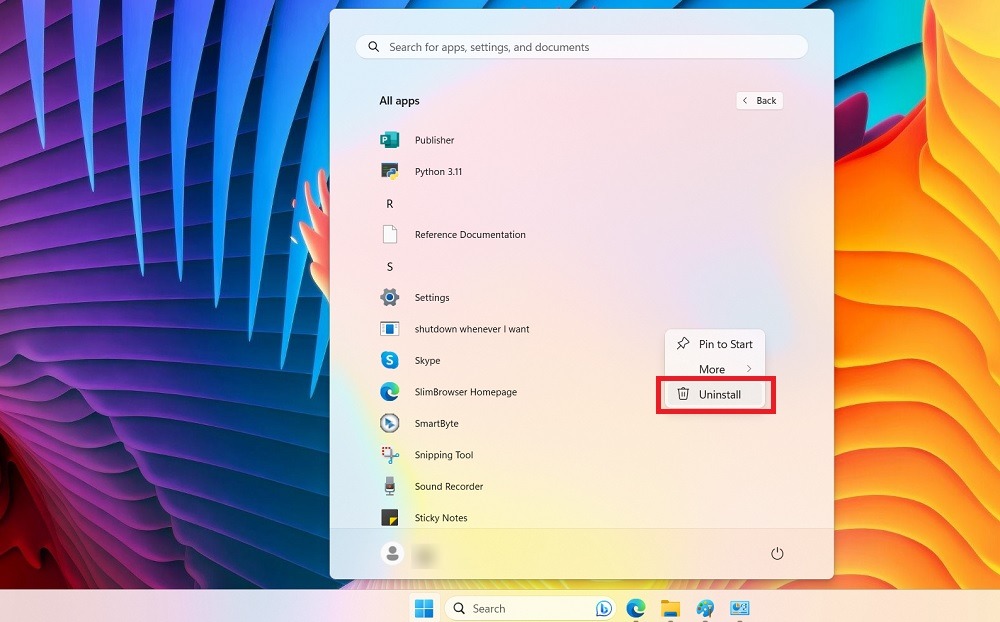The width and height of the screenshot is (1000, 622).
Task: Open the Snipping Tool
Action: pos(443,455)
